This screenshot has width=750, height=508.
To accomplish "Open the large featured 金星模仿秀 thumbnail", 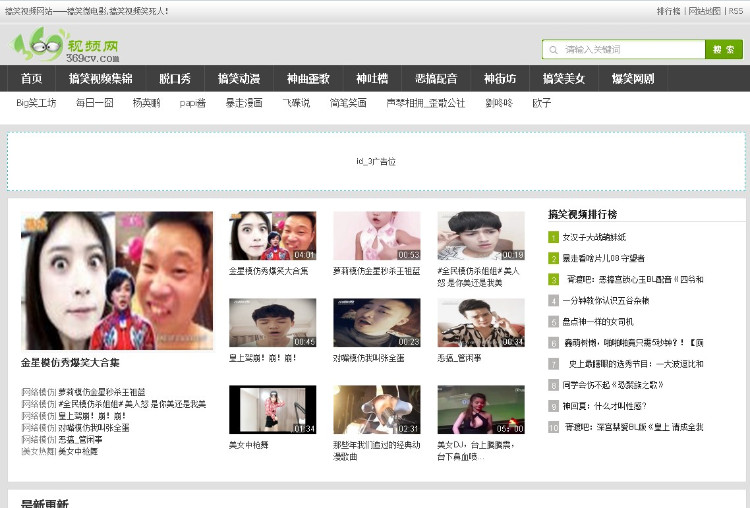I will pyautogui.click(x=117, y=281).
